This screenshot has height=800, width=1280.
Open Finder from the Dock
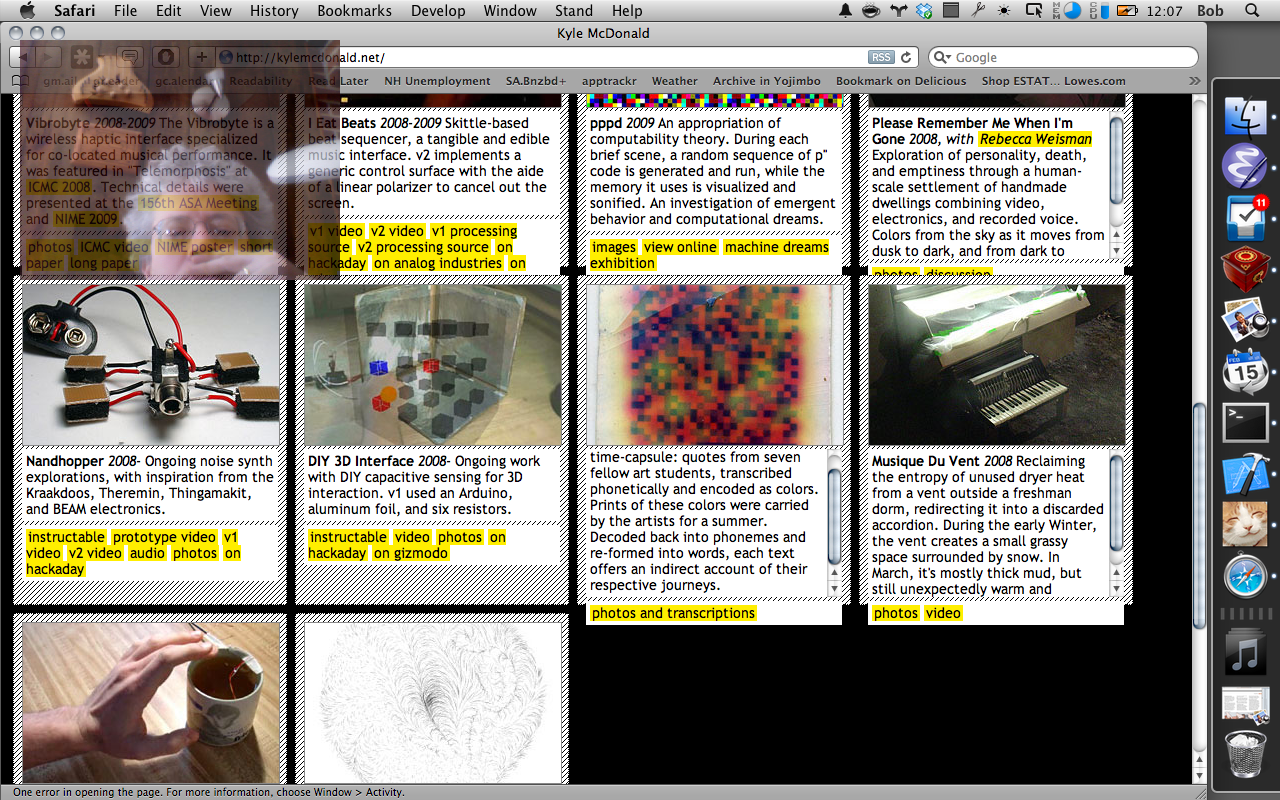coord(1245,116)
